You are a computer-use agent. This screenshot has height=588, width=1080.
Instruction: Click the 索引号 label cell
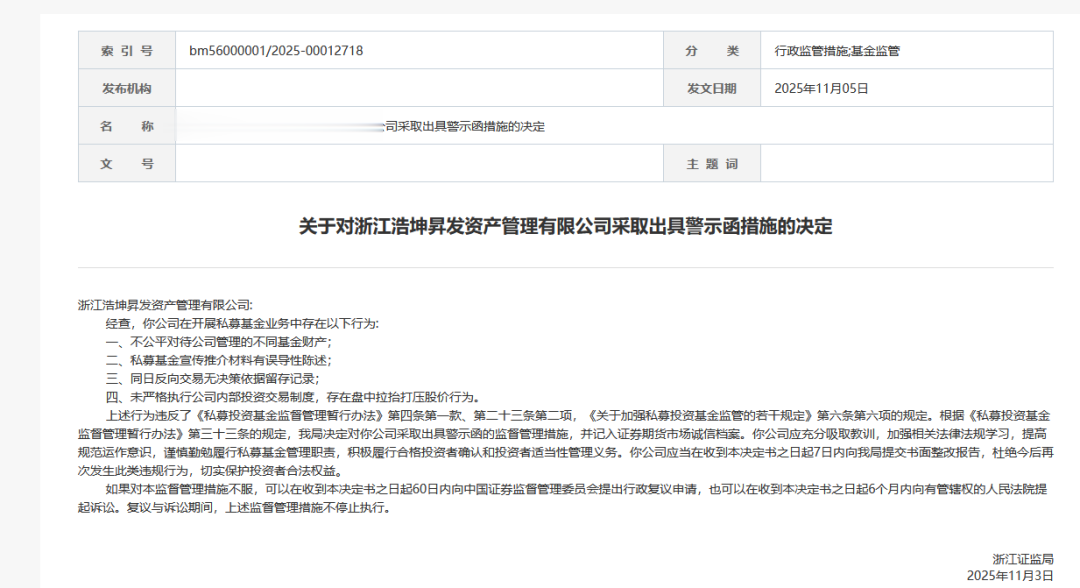point(127,50)
